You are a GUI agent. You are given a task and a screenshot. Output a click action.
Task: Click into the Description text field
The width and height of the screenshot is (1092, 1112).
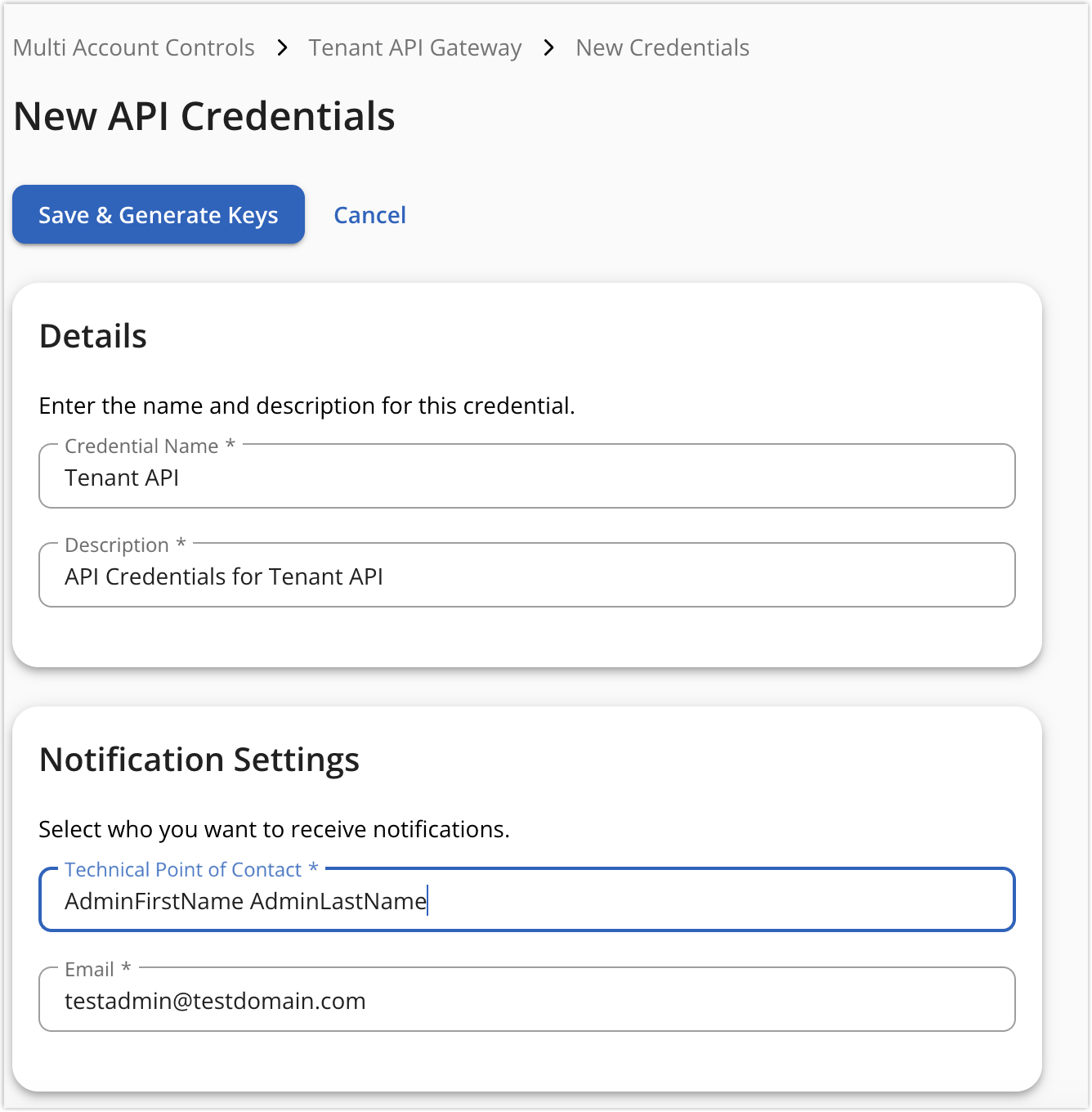click(x=526, y=577)
